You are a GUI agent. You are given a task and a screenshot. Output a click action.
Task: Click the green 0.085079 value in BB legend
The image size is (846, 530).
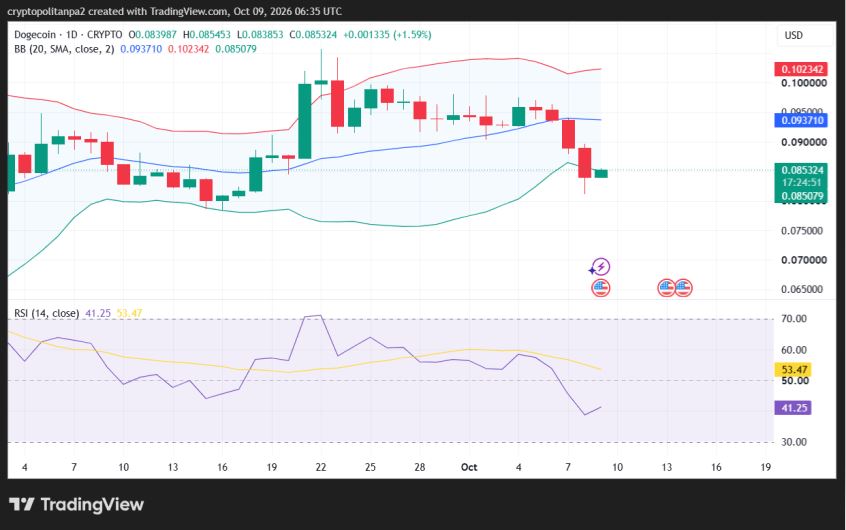click(x=236, y=49)
